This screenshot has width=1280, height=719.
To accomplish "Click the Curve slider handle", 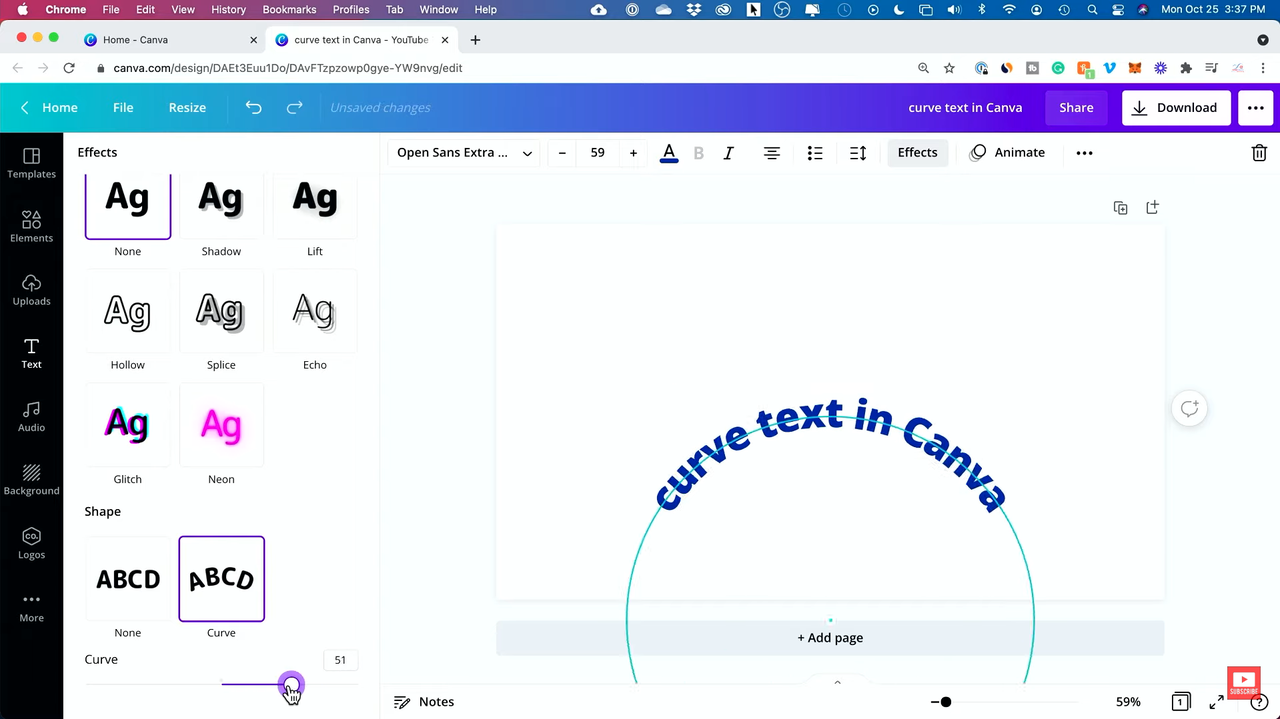I will pos(291,685).
